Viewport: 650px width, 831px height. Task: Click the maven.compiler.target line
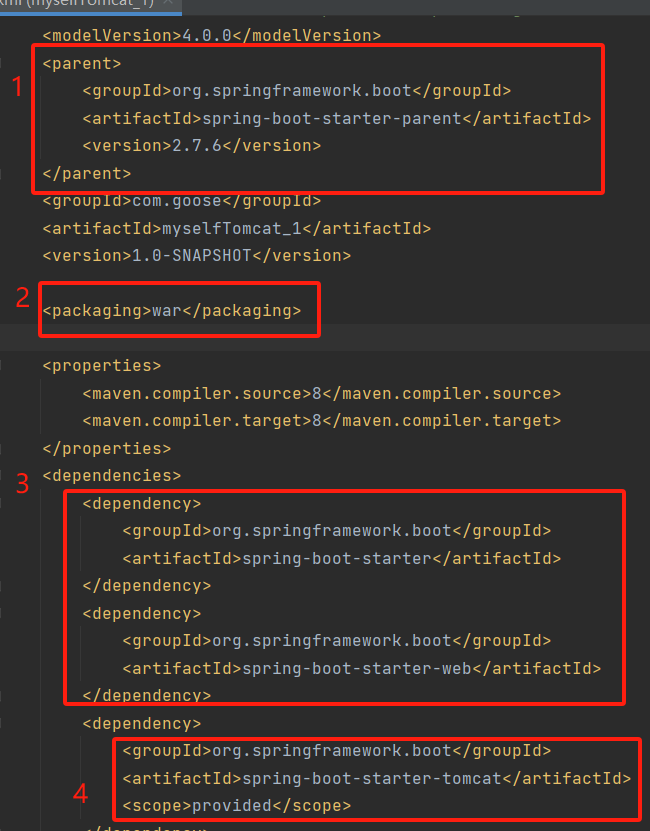[x=321, y=421]
